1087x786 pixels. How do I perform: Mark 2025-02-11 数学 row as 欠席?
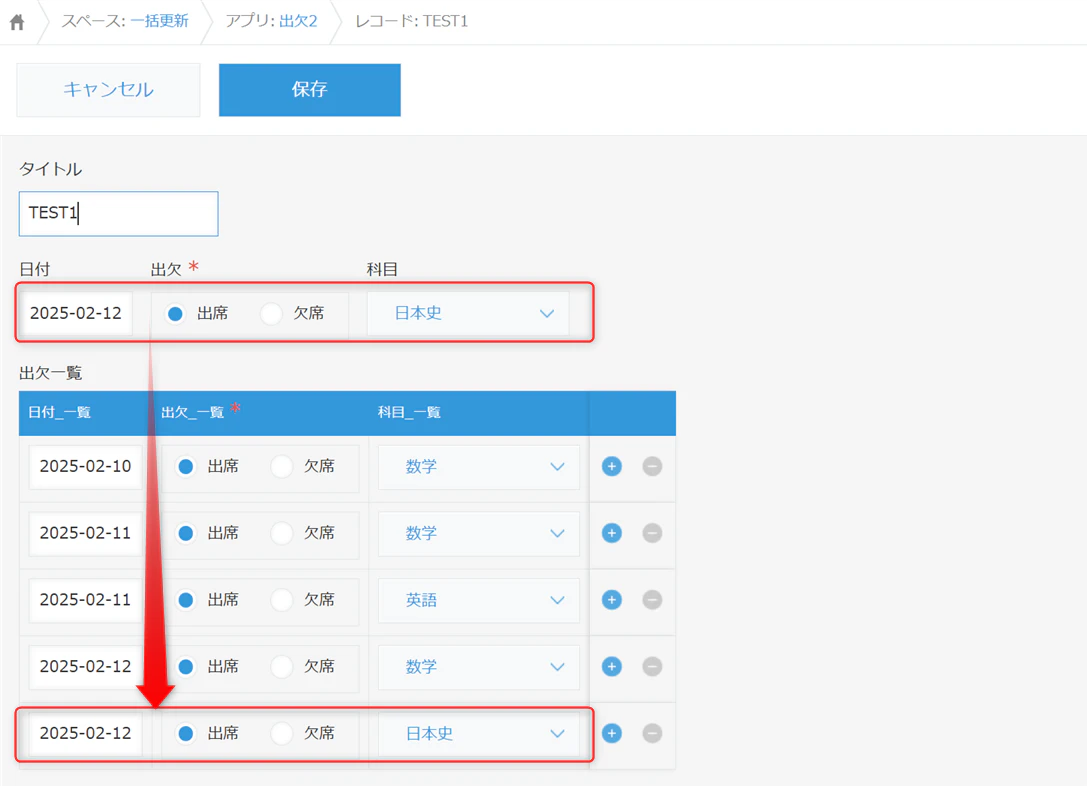pyautogui.click(x=281, y=533)
